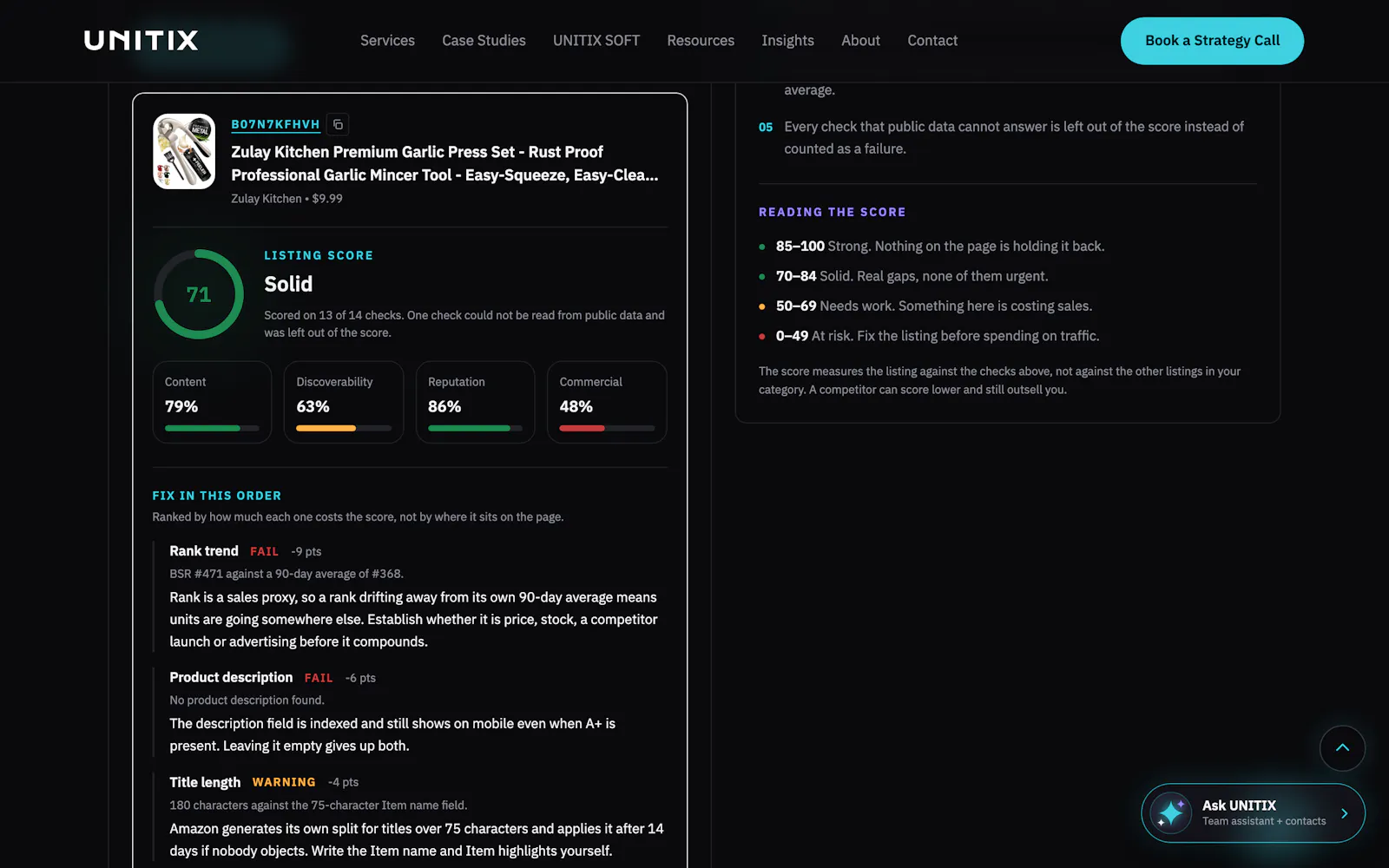Navigate to Insights
Viewport: 1389px width, 868px height.
(787, 41)
